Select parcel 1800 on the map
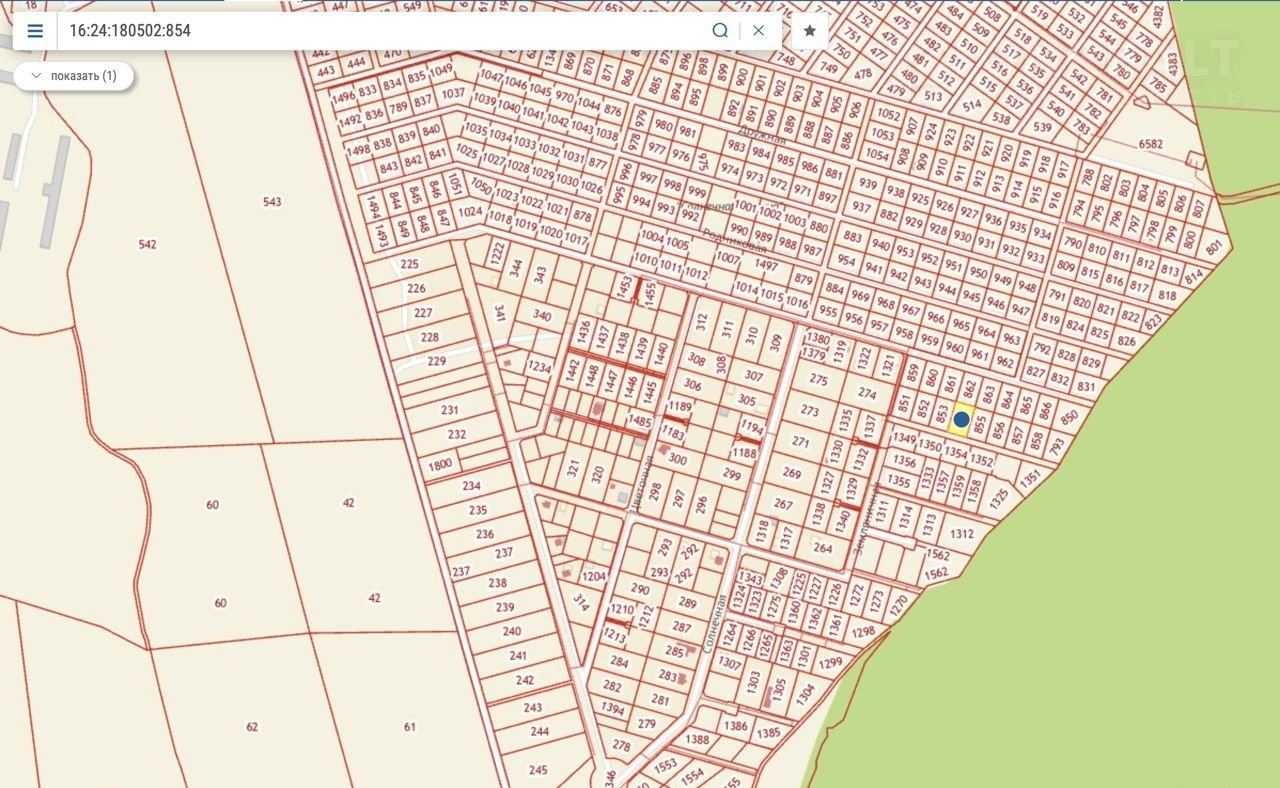The height and width of the screenshot is (788, 1280). [440, 465]
